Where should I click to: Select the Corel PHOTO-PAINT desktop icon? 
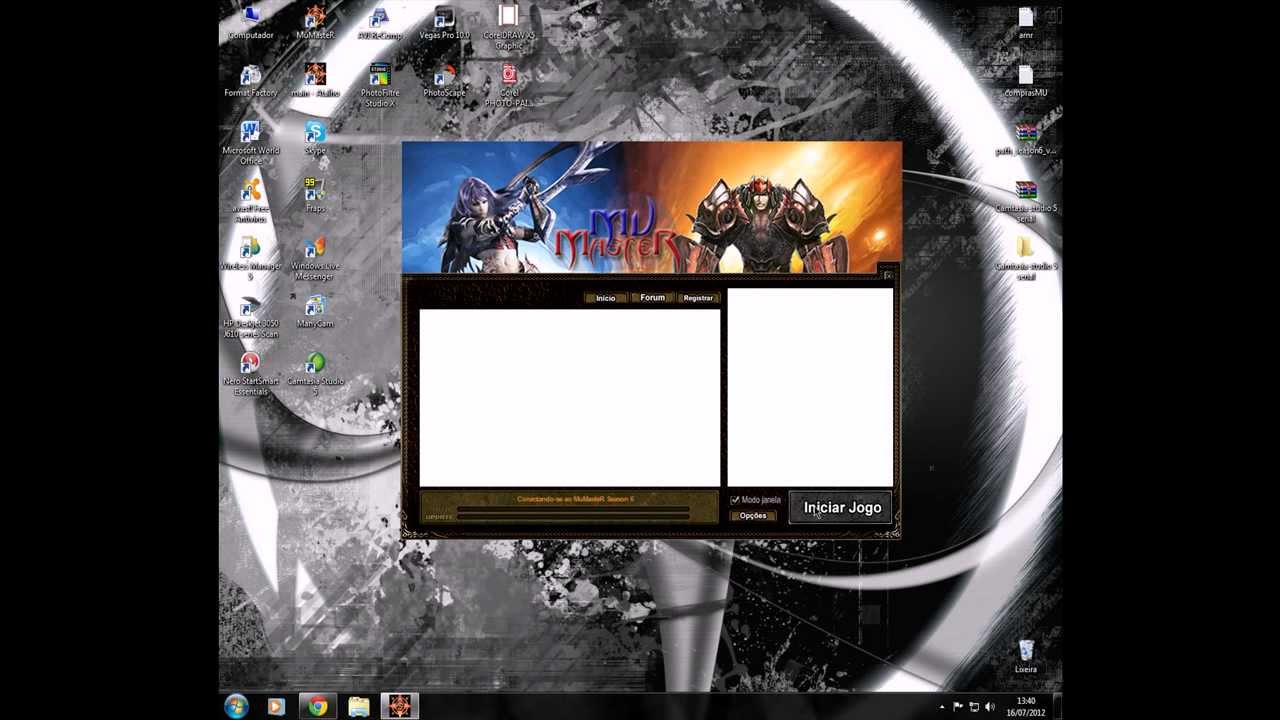click(x=509, y=86)
